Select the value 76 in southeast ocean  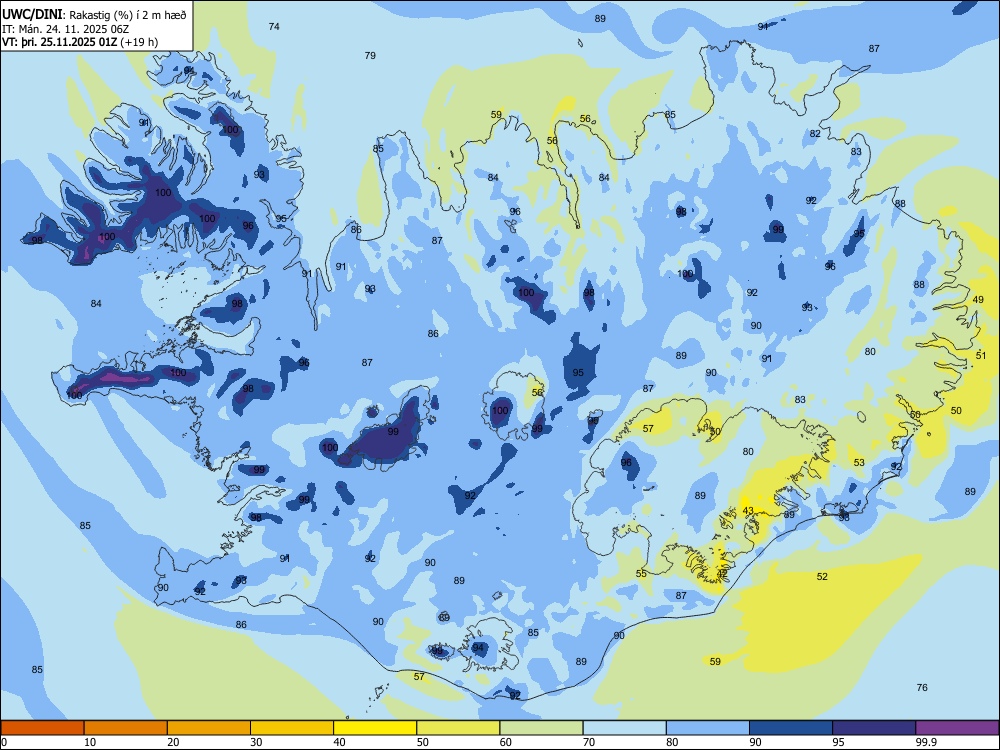pos(922,687)
